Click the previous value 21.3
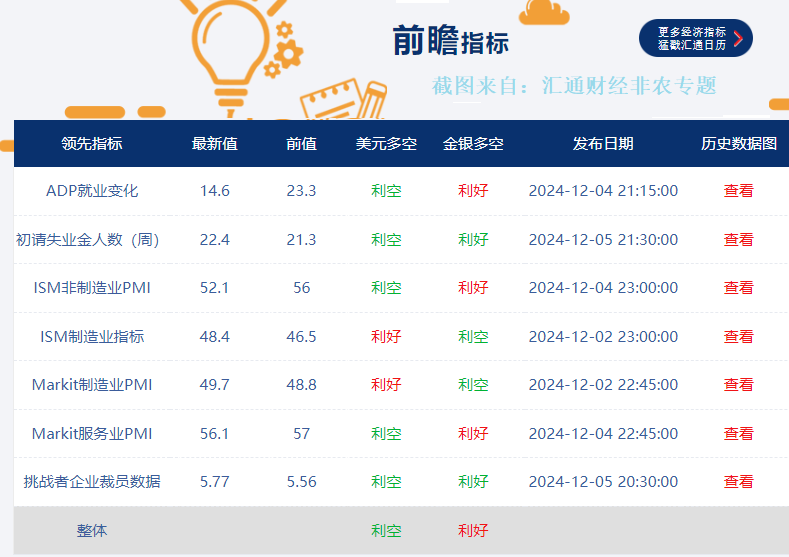Viewport: 789px width, 557px height. tap(301, 240)
